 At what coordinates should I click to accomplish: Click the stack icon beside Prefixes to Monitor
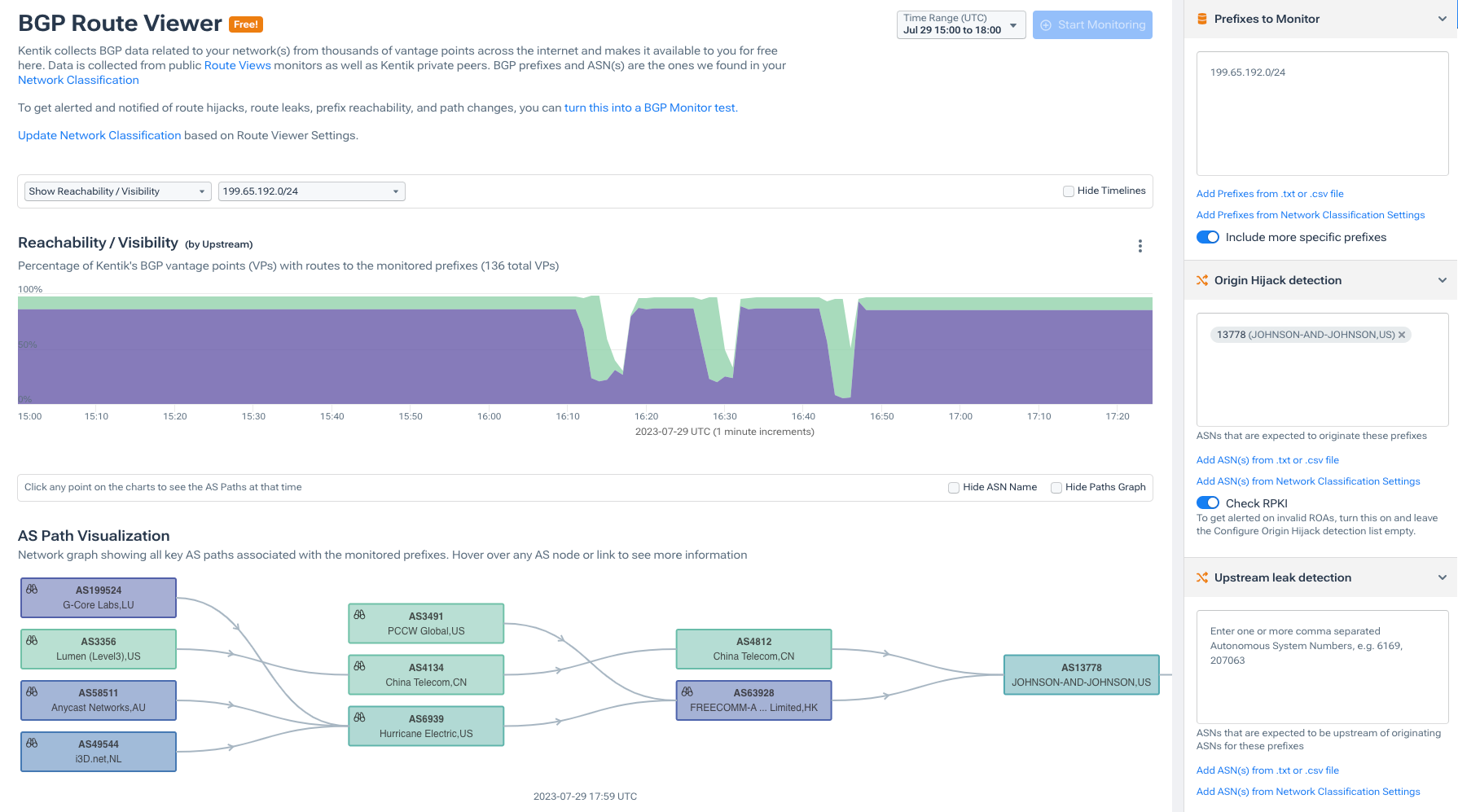click(1202, 18)
